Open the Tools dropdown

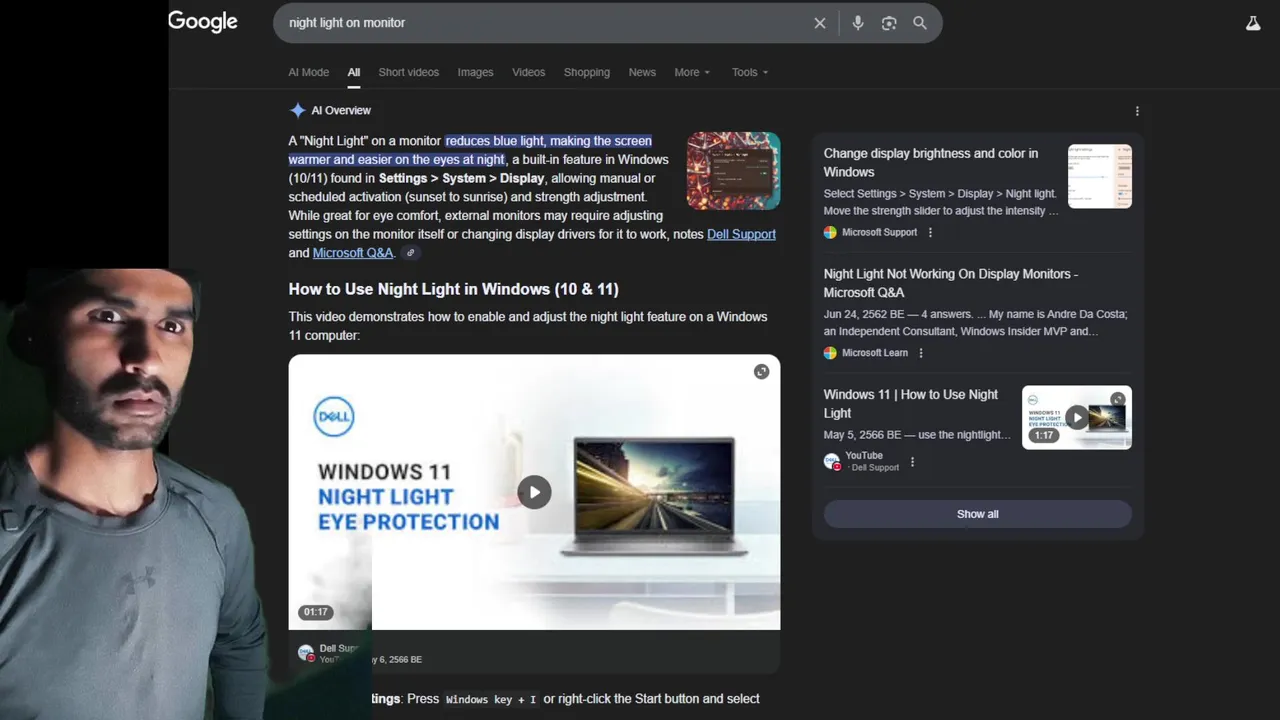click(750, 72)
